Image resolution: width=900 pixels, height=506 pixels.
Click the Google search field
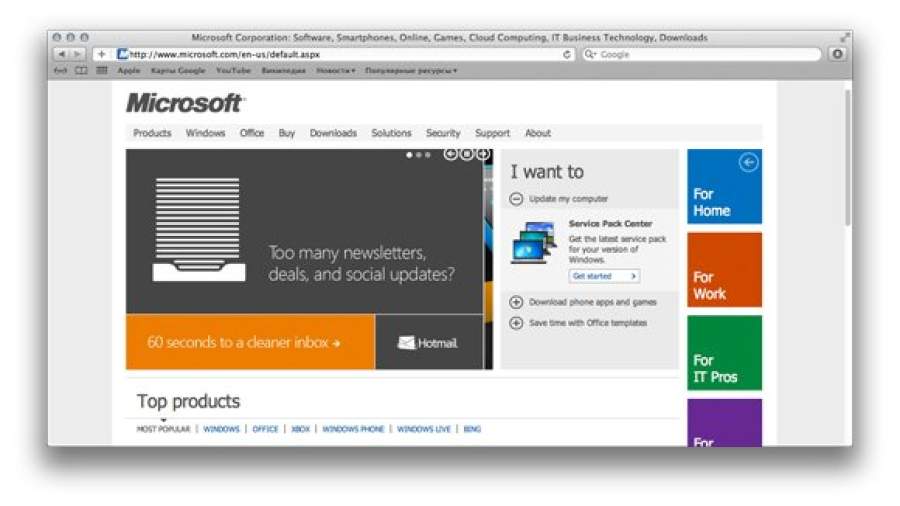coord(701,55)
